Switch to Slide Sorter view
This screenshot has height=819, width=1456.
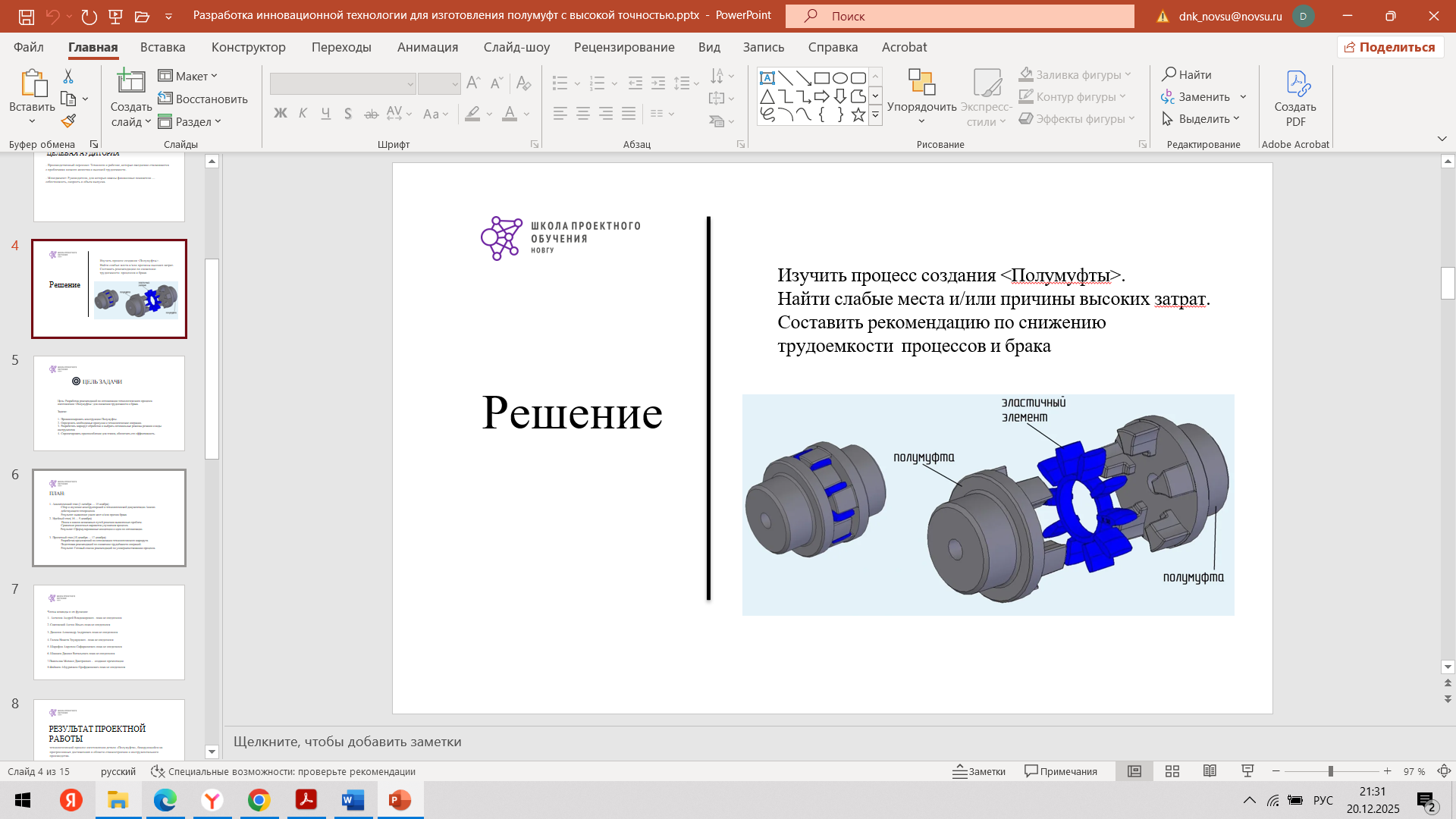point(1172,771)
